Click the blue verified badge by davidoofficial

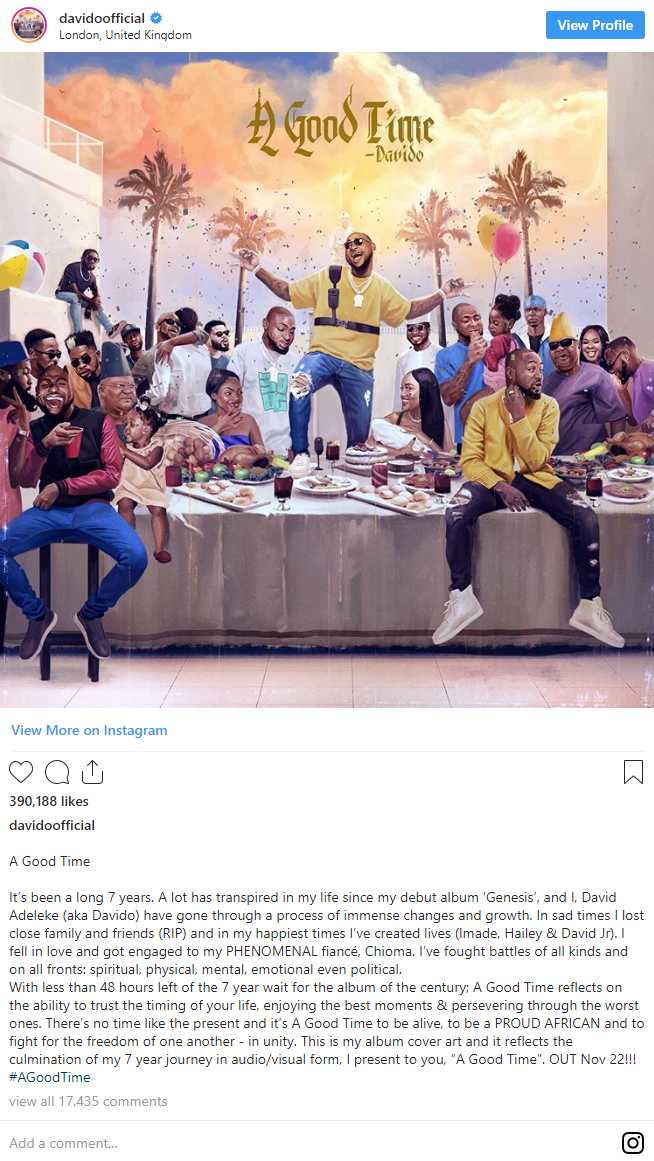click(x=156, y=19)
